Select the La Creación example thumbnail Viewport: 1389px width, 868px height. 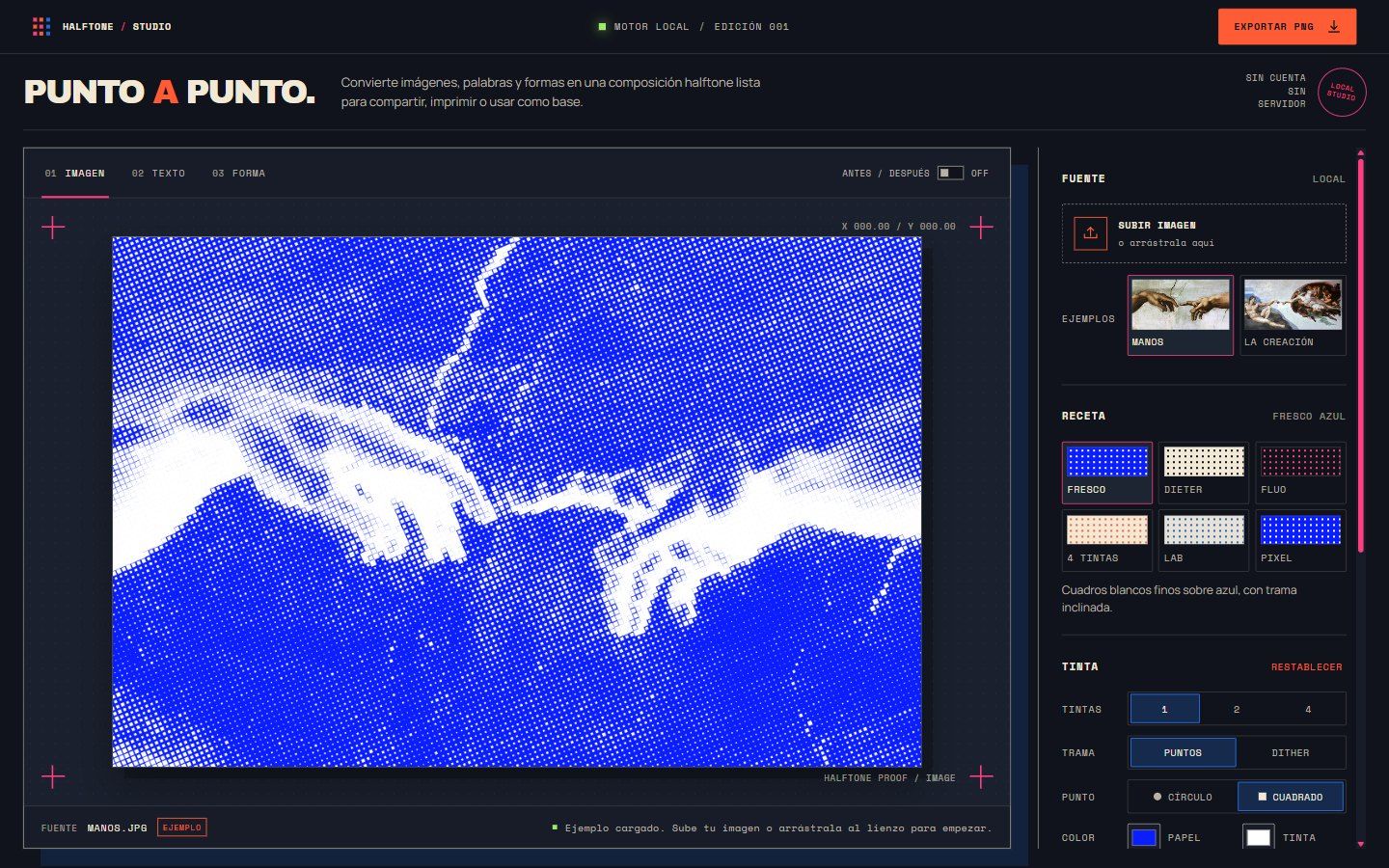1293,315
